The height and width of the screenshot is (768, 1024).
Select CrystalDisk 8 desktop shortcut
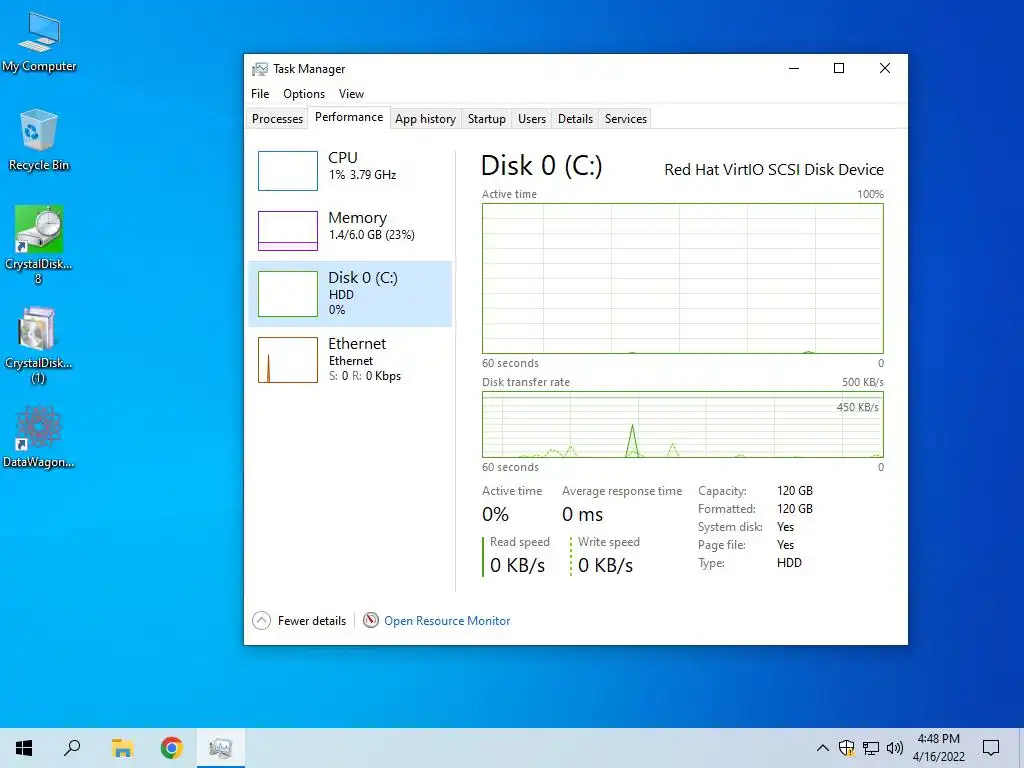[39, 245]
